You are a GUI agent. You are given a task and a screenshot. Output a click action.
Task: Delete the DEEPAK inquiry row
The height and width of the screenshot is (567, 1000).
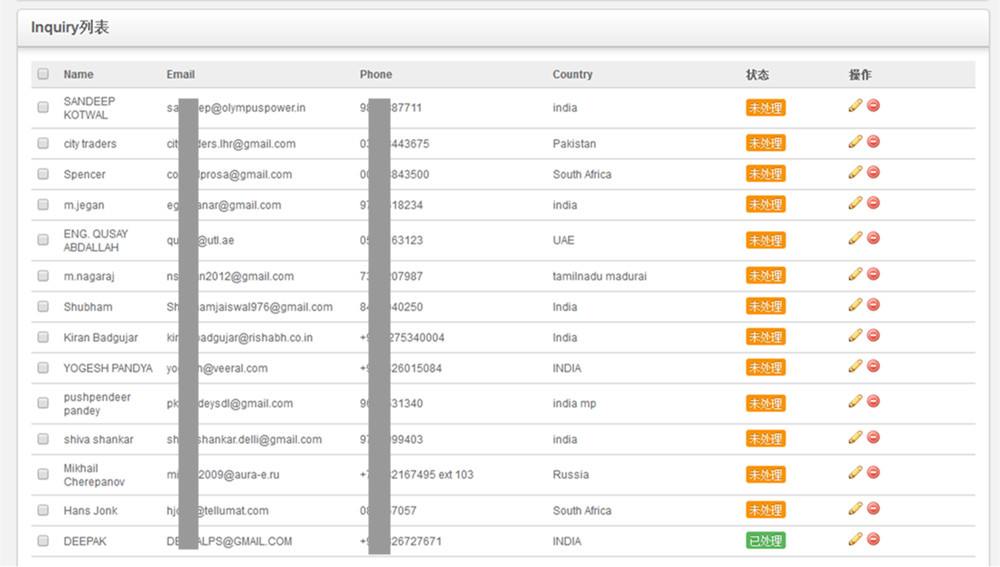pyautogui.click(x=873, y=539)
